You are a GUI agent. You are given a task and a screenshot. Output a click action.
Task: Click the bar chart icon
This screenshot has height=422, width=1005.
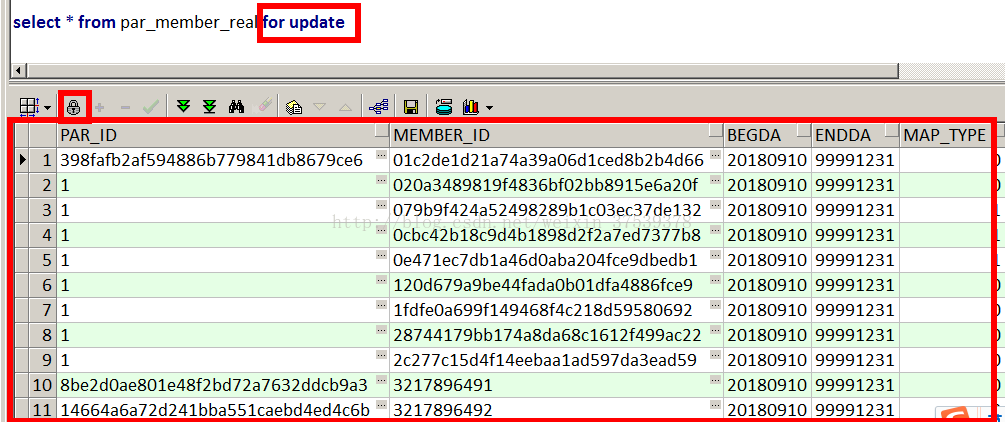pos(470,107)
